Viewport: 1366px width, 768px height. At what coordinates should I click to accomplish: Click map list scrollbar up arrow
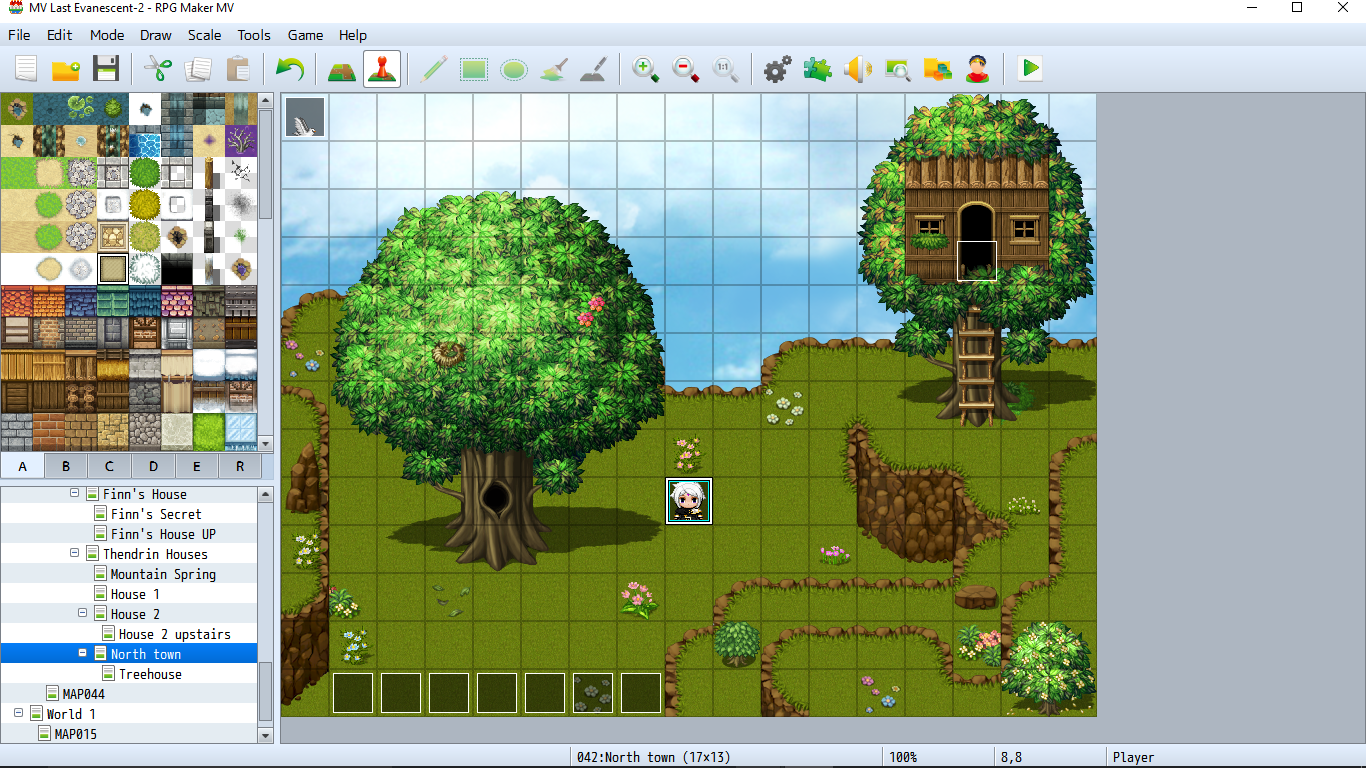pos(266,494)
